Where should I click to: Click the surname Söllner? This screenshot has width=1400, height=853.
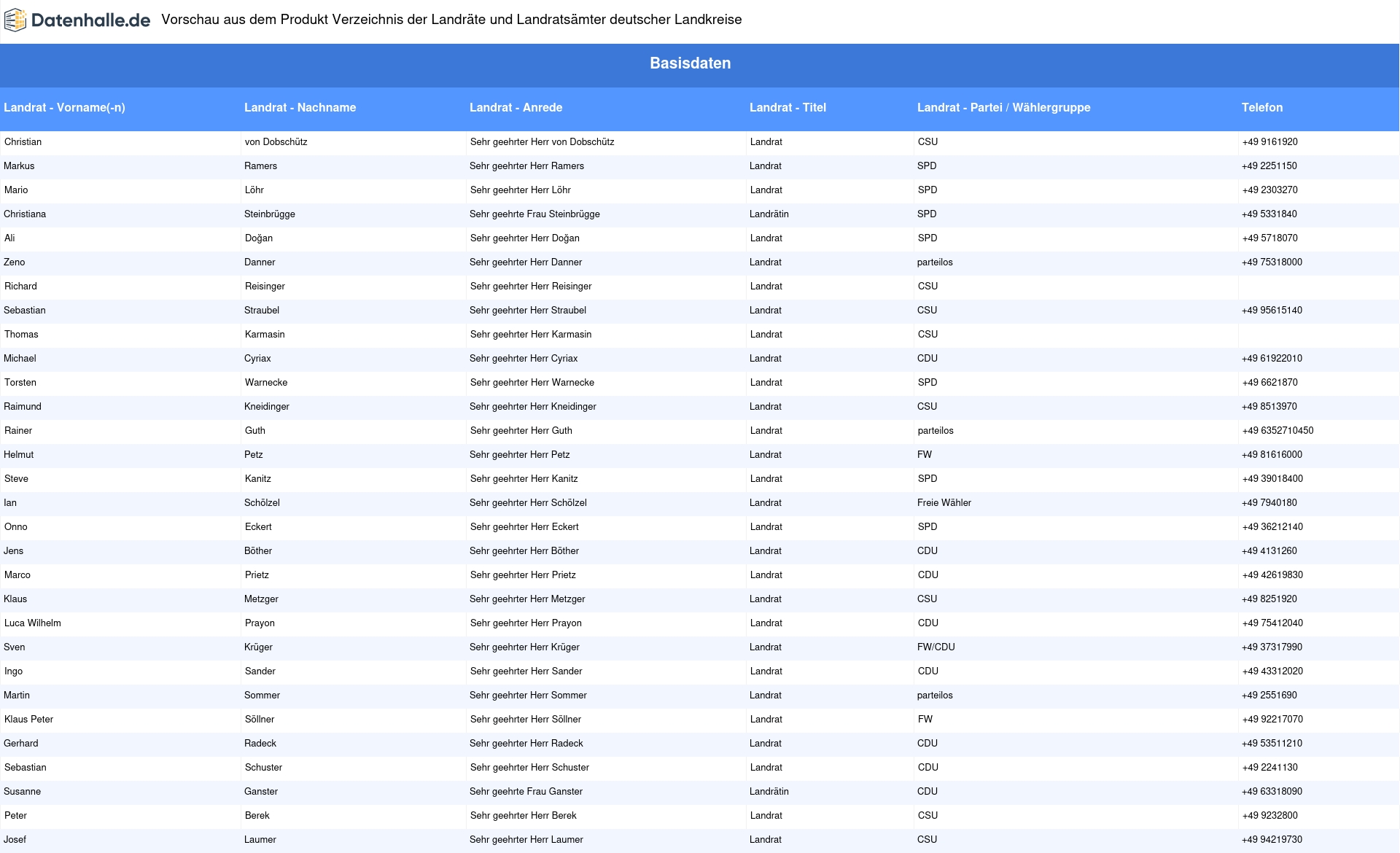[x=260, y=720]
